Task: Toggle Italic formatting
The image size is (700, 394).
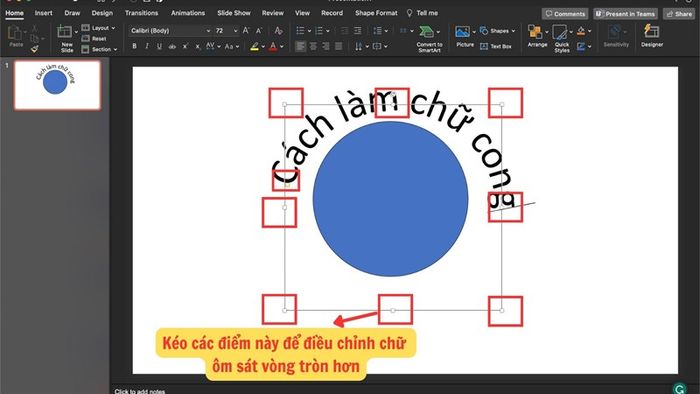Action: pos(146,46)
